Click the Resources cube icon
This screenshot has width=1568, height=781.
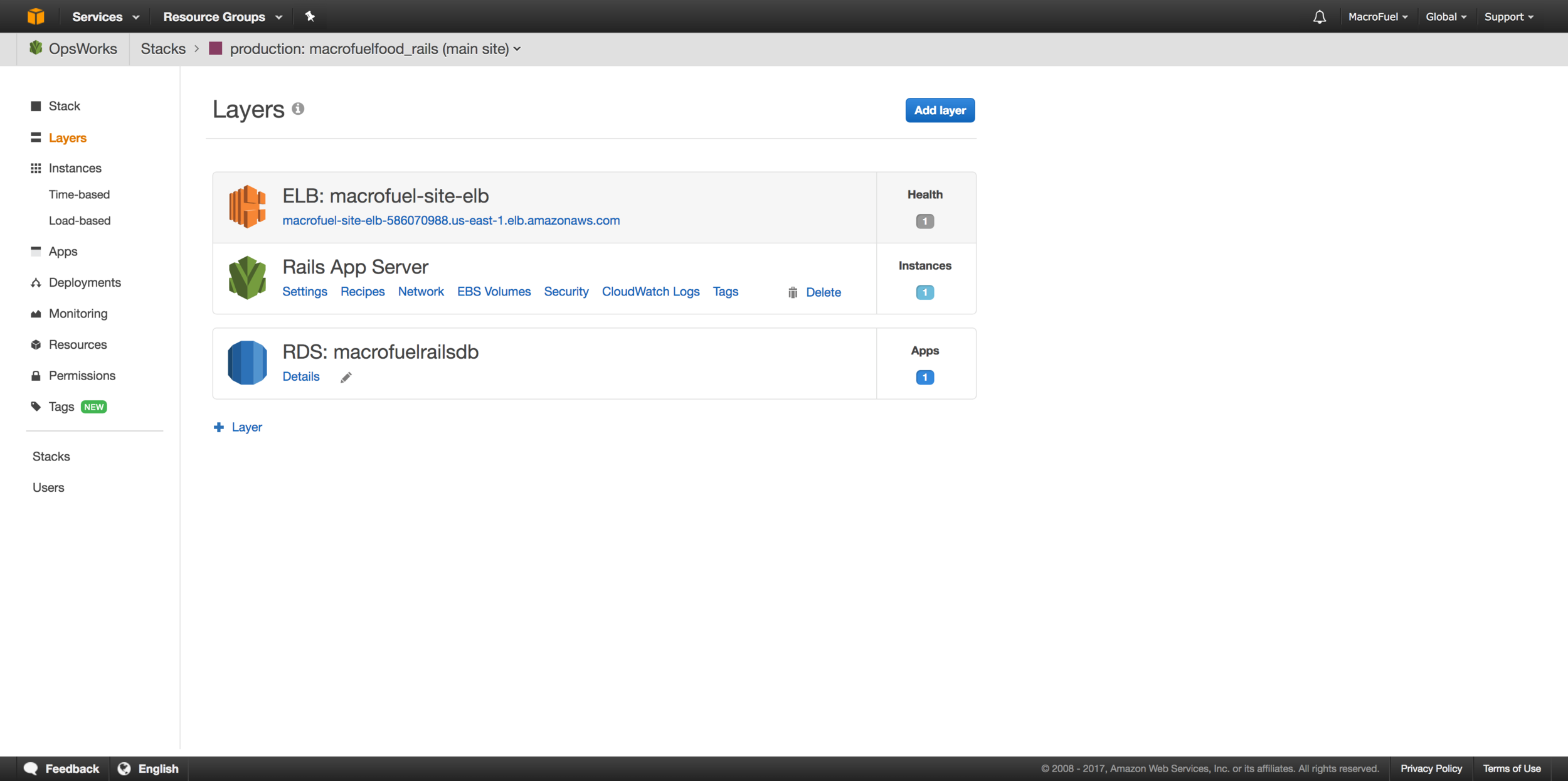click(36, 344)
